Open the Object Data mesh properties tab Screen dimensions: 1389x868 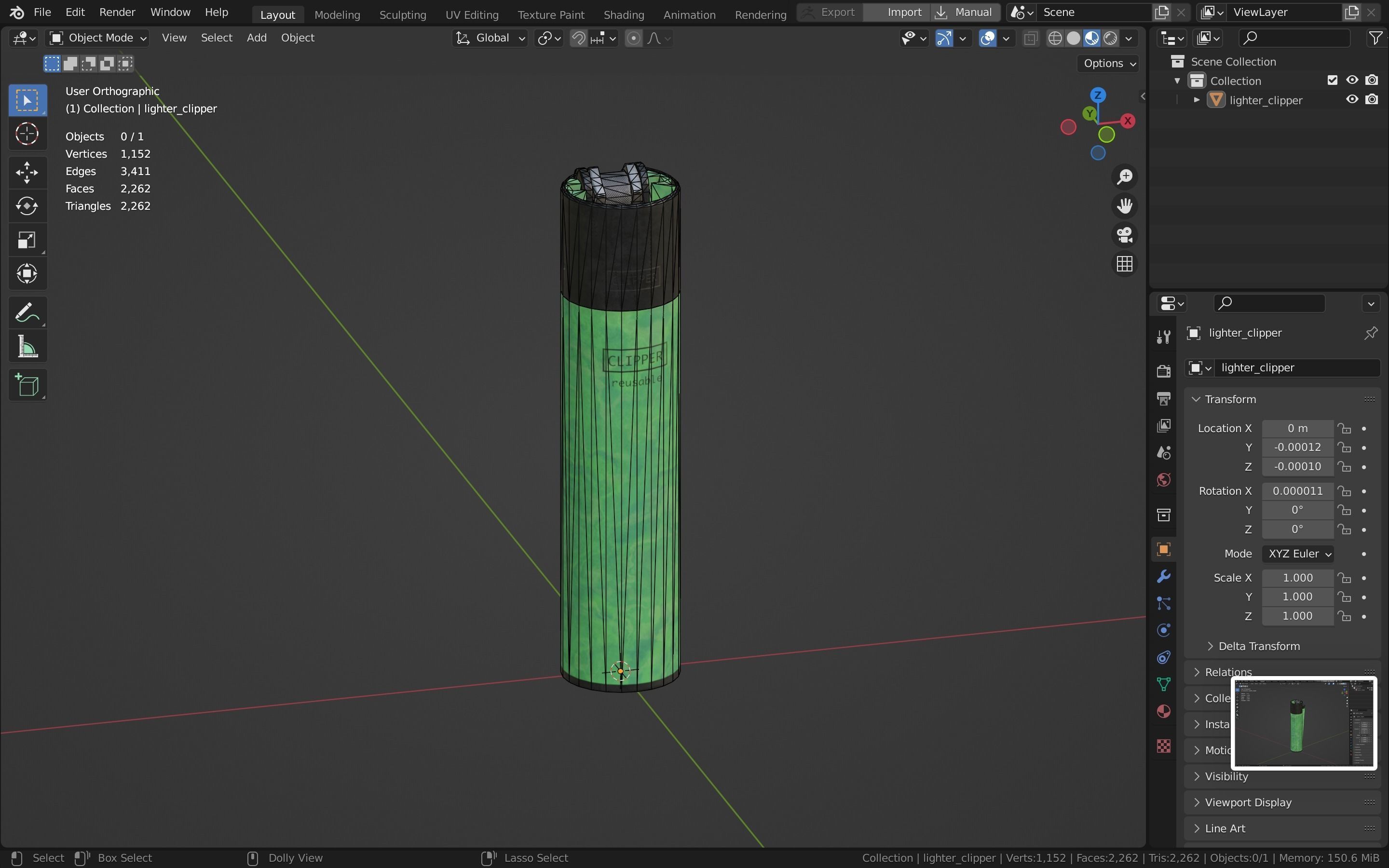click(x=1163, y=684)
